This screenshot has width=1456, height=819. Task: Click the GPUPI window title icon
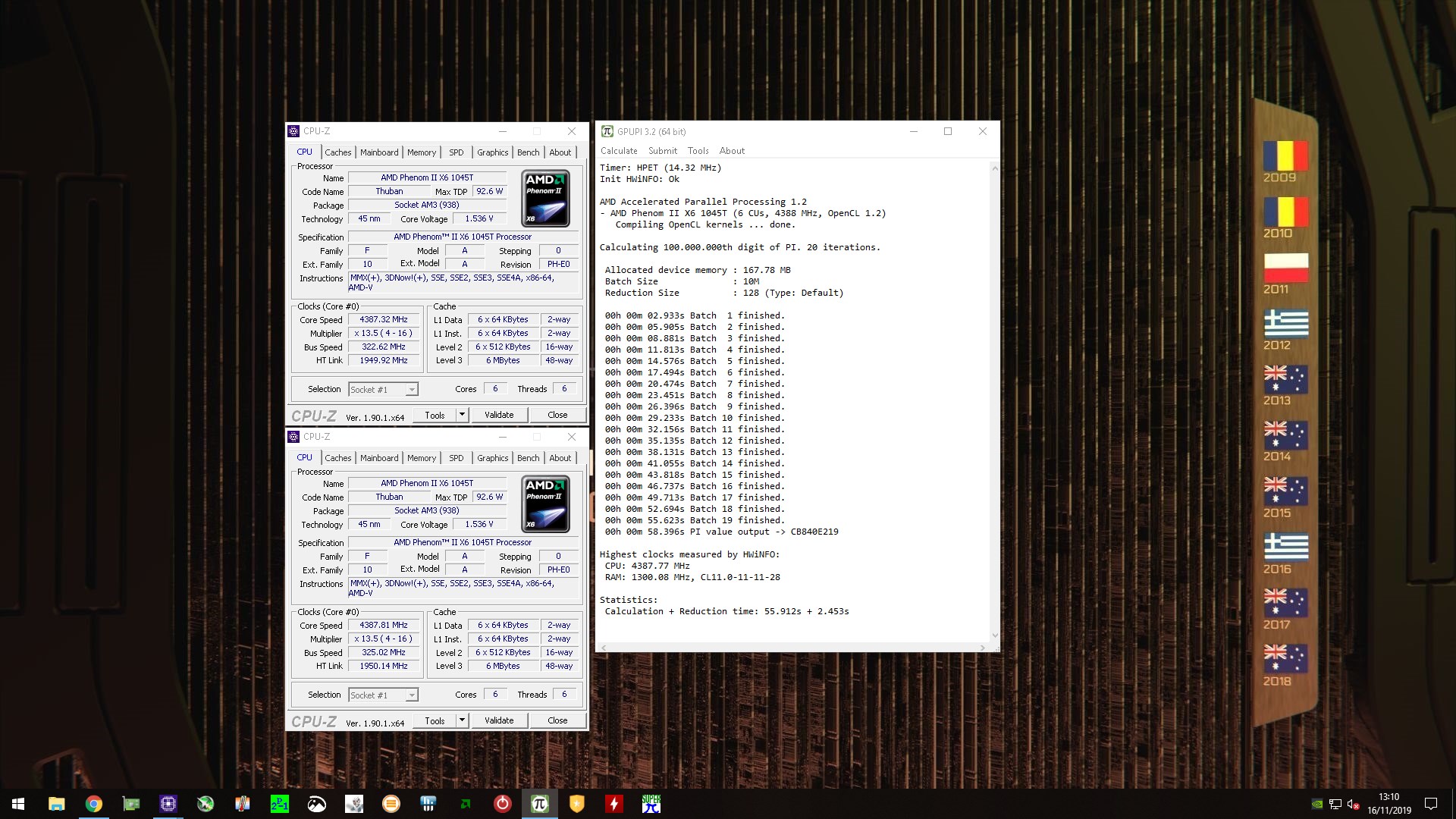tap(607, 131)
